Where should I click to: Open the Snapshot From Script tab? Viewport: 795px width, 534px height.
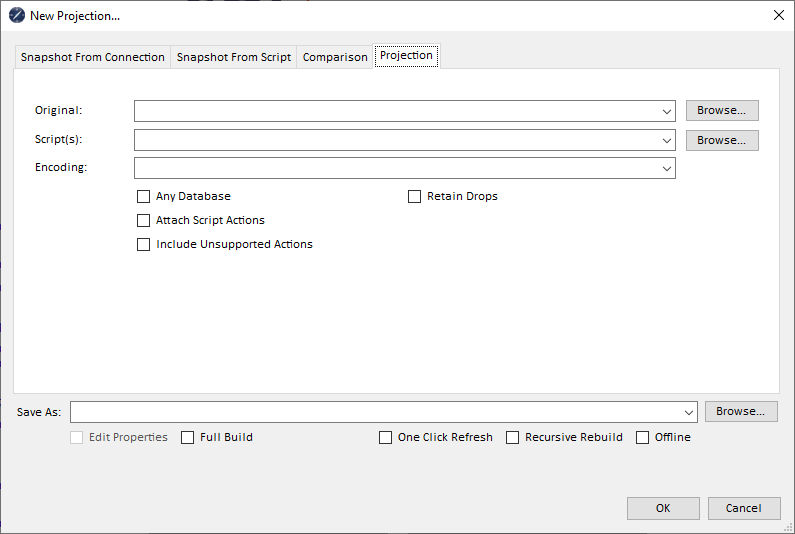click(234, 57)
